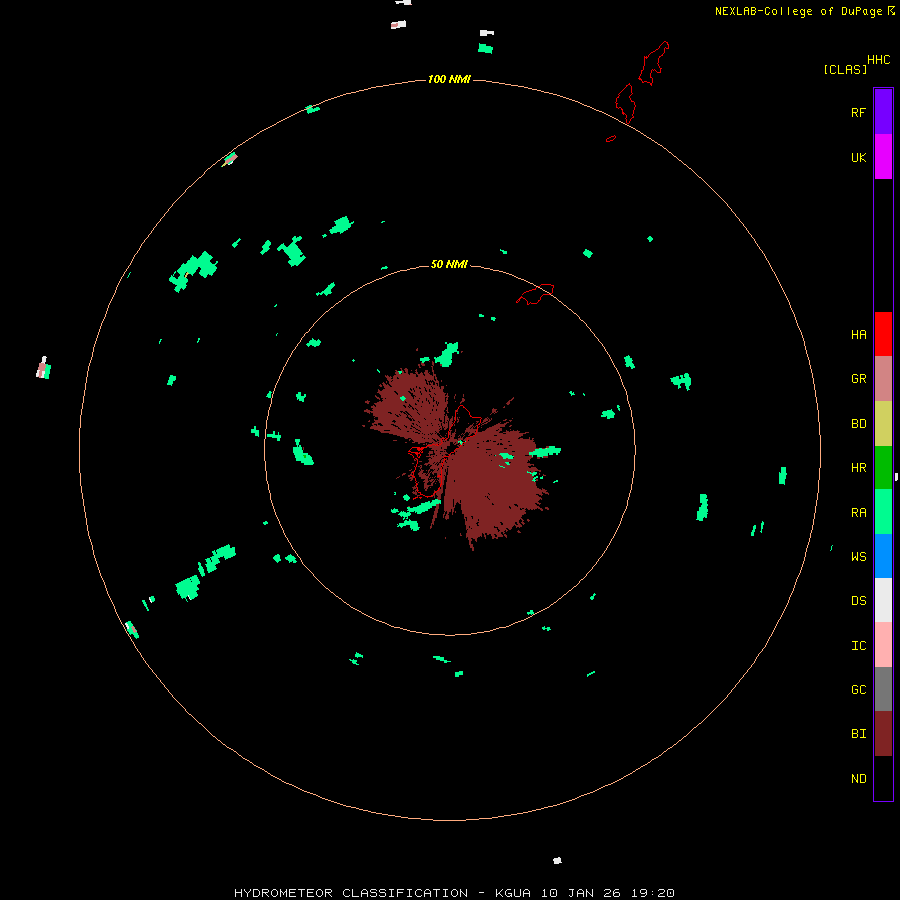Click the '50 NMI' range ring label

[449, 264]
